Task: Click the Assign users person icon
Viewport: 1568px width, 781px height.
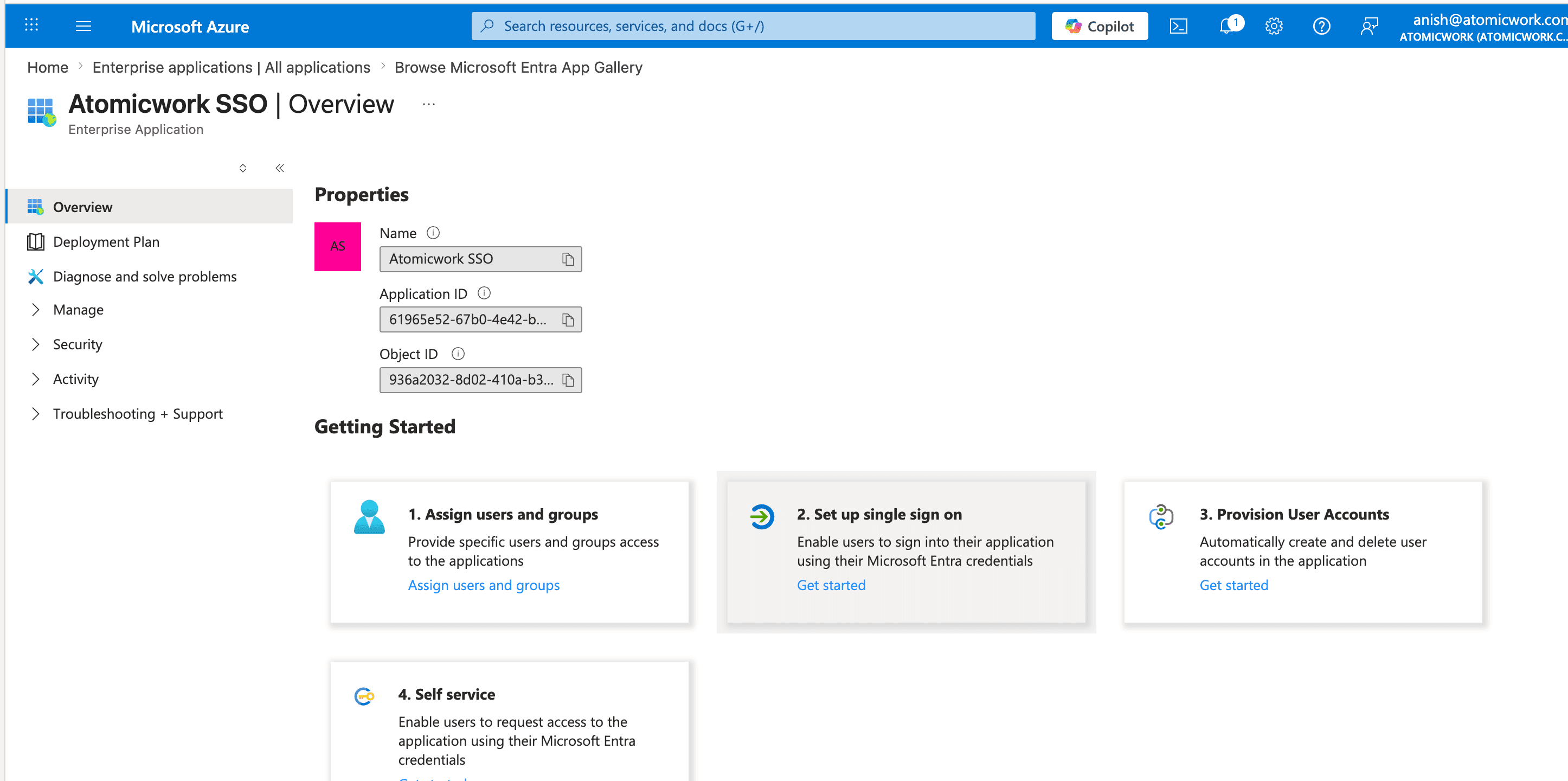Action: [369, 517]
